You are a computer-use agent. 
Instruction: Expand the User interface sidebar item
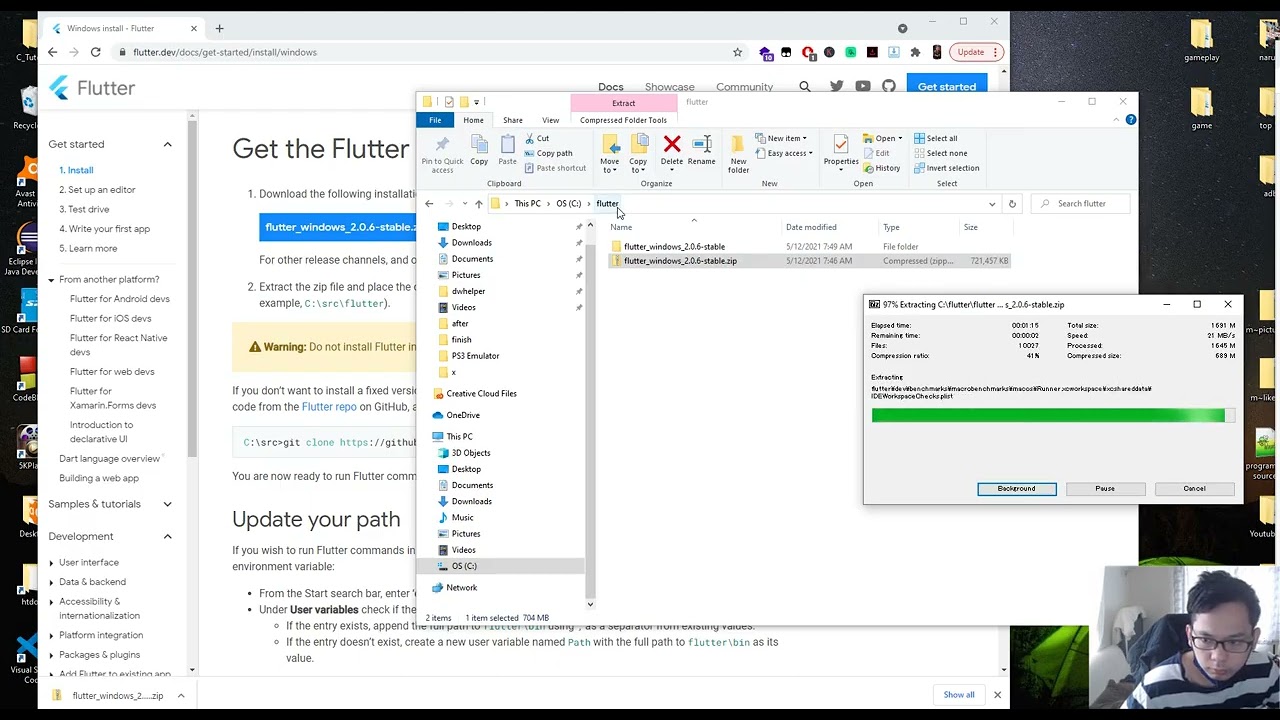[x=51, y=563]
